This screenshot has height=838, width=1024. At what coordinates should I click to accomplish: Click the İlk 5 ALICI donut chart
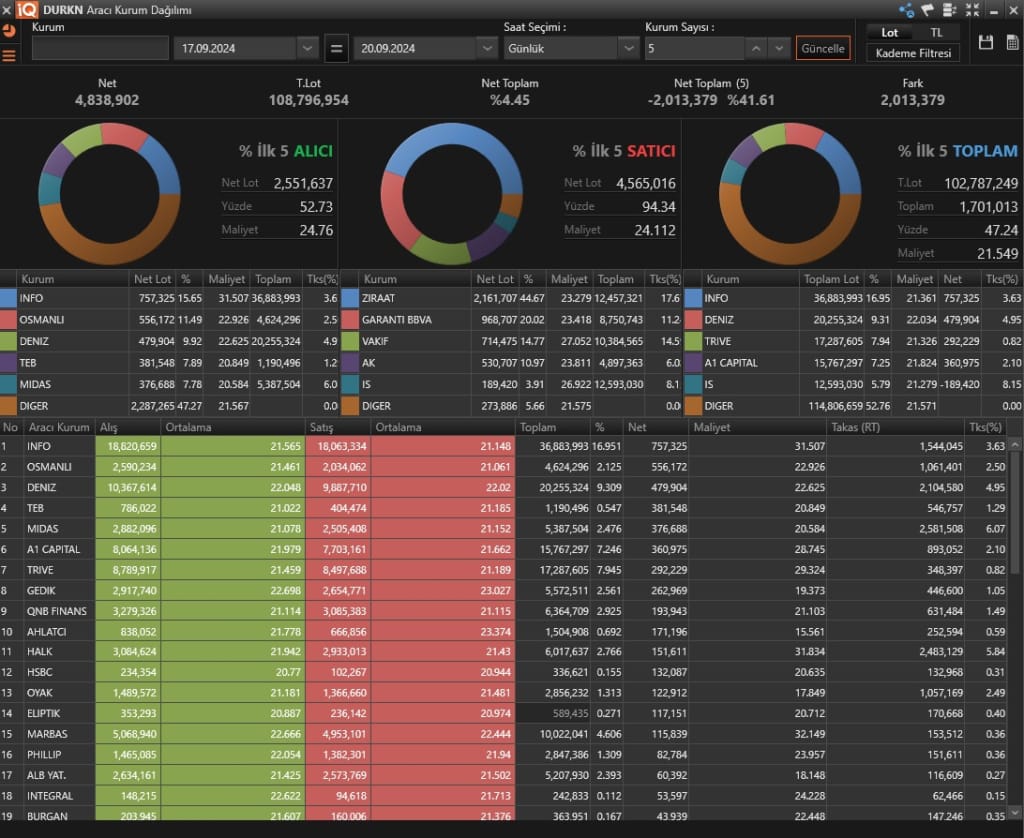click(109, 194)
